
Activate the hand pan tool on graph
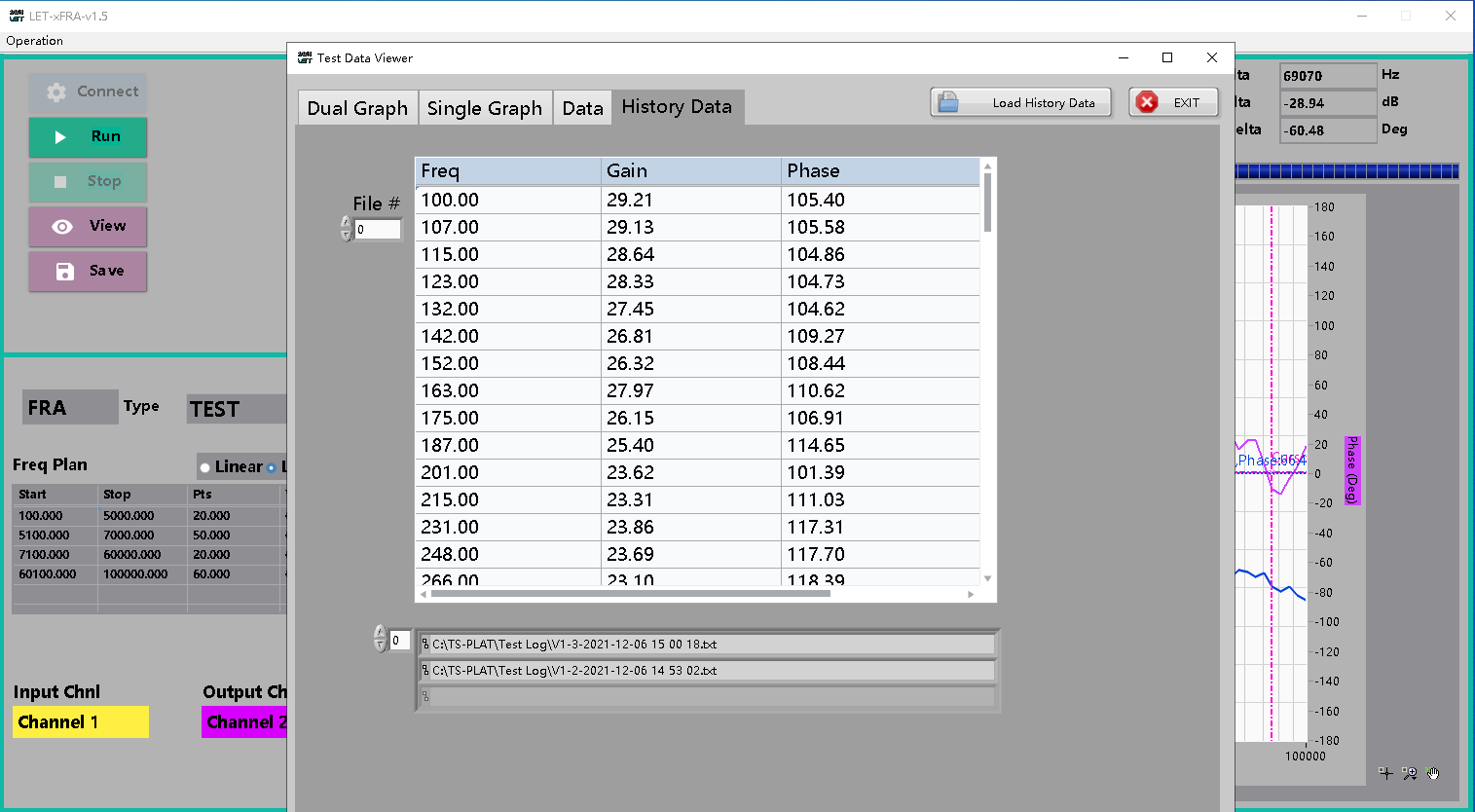(x=1432, y=773)
